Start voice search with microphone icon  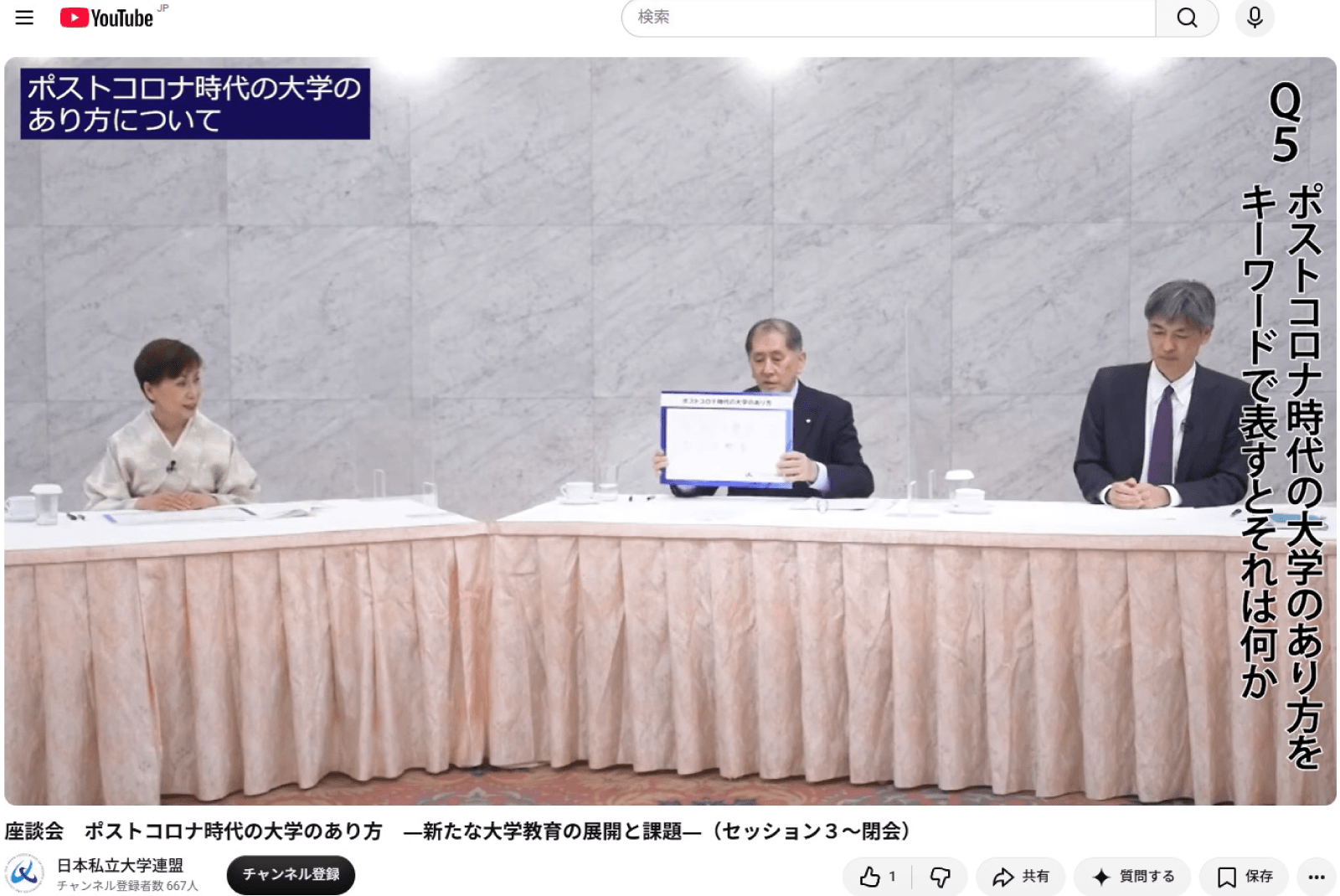[1255, 18]
